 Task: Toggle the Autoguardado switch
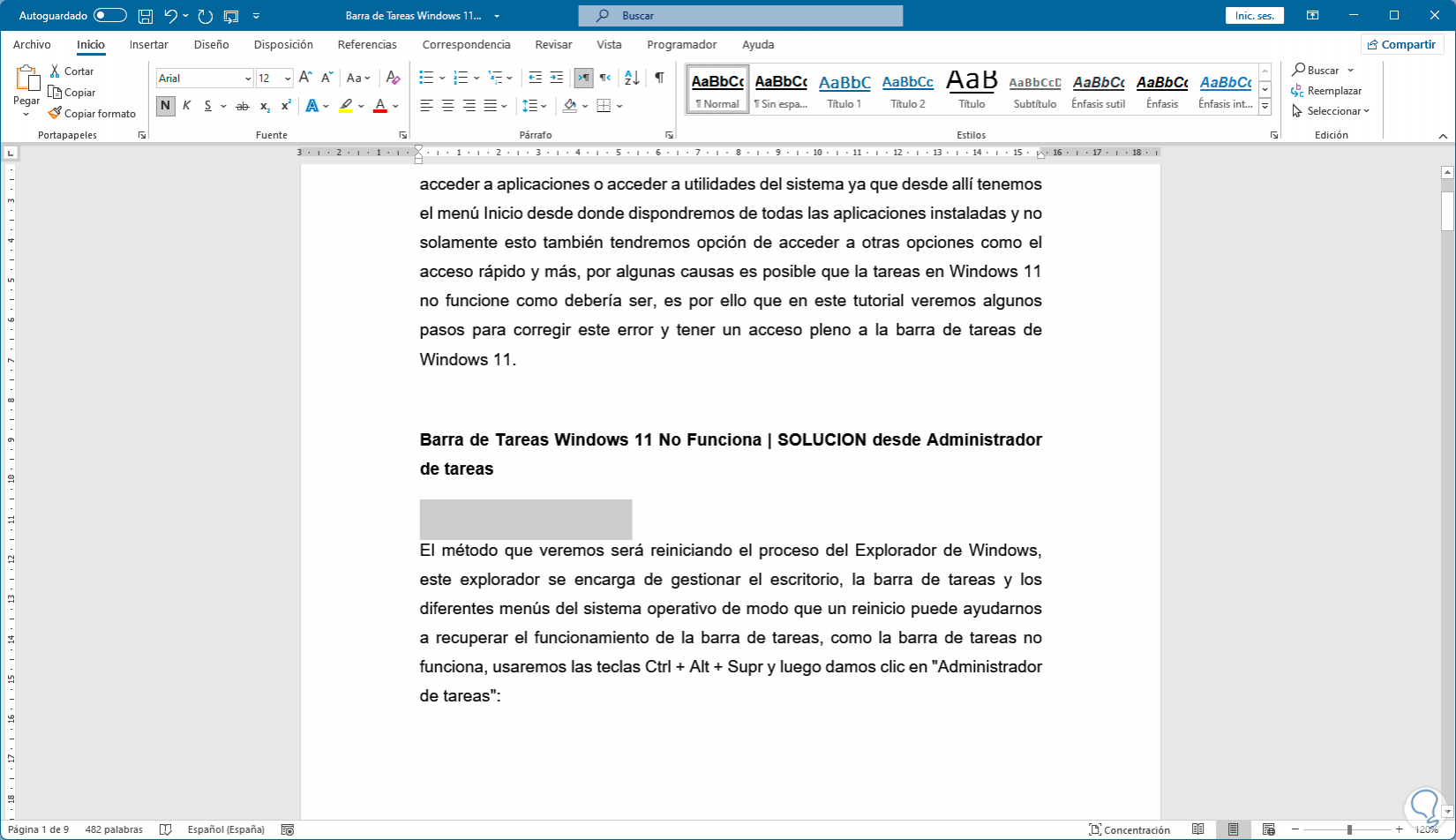[x=110, y=16]
